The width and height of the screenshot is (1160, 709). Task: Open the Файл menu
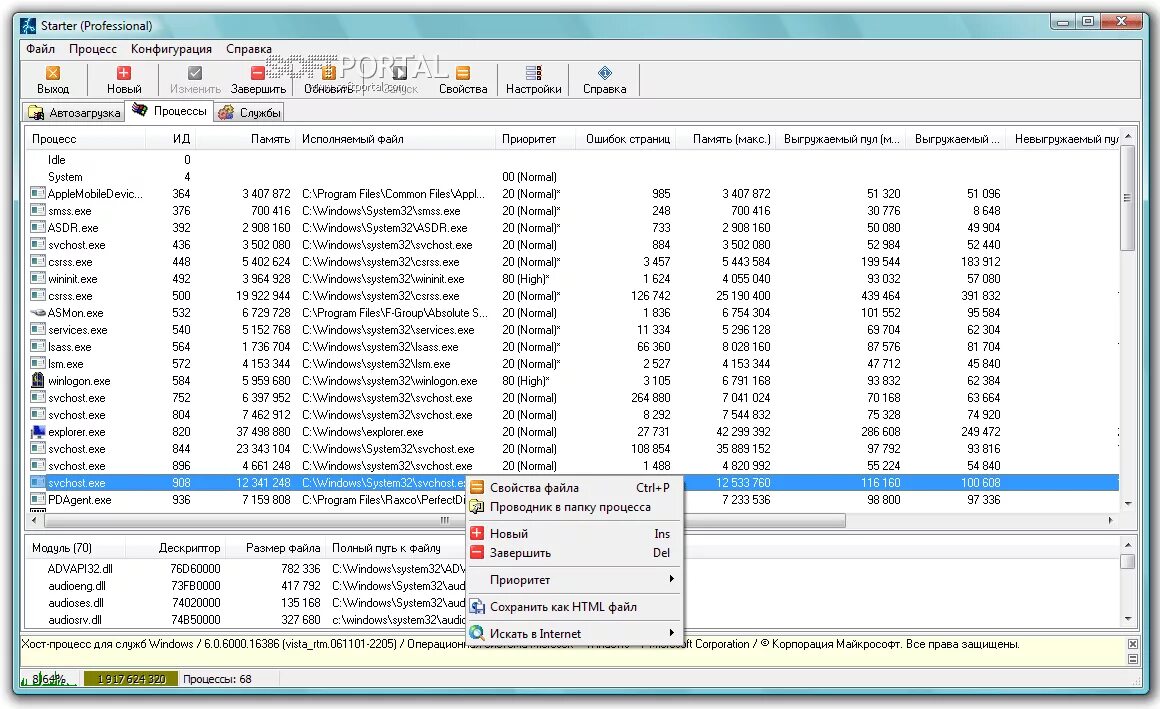tap(41, 49)
